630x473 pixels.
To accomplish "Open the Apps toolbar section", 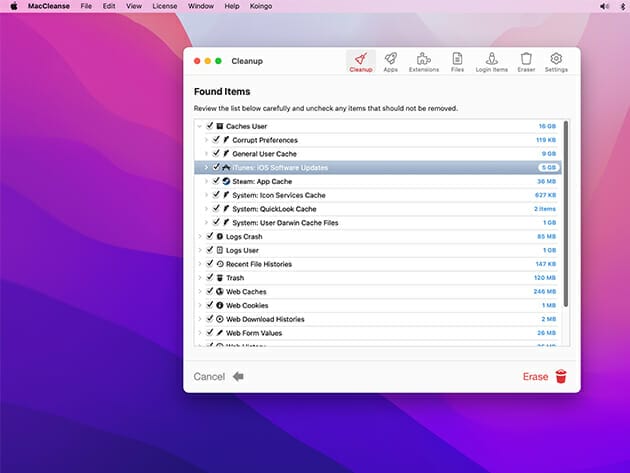I will pos(391,62).
